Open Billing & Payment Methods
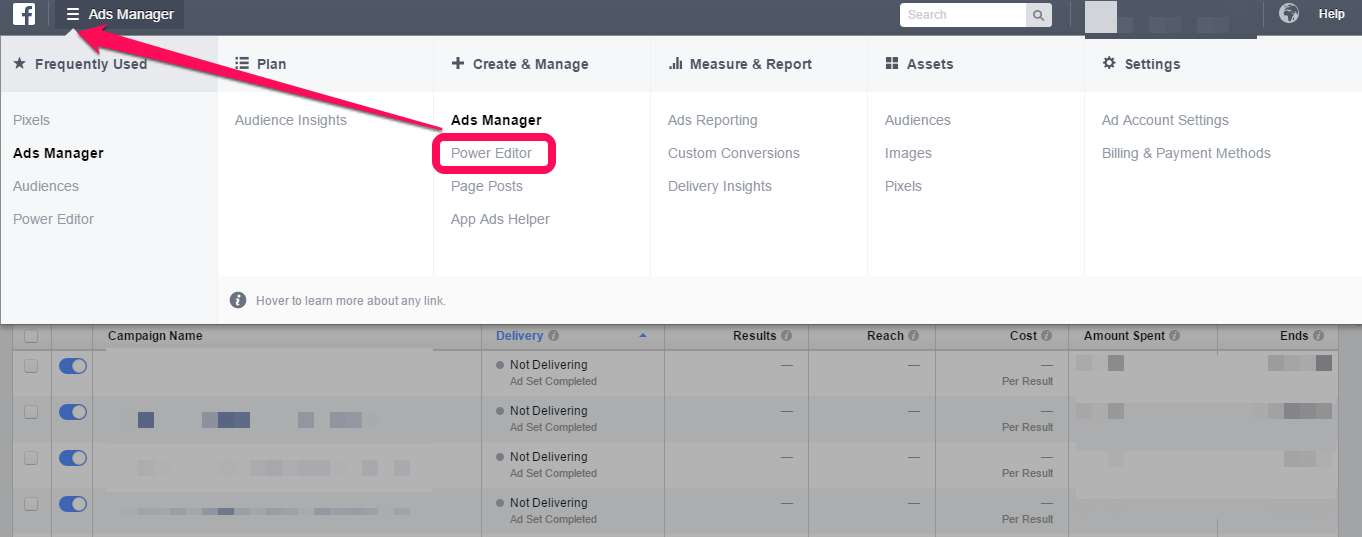 (1186, 153)
